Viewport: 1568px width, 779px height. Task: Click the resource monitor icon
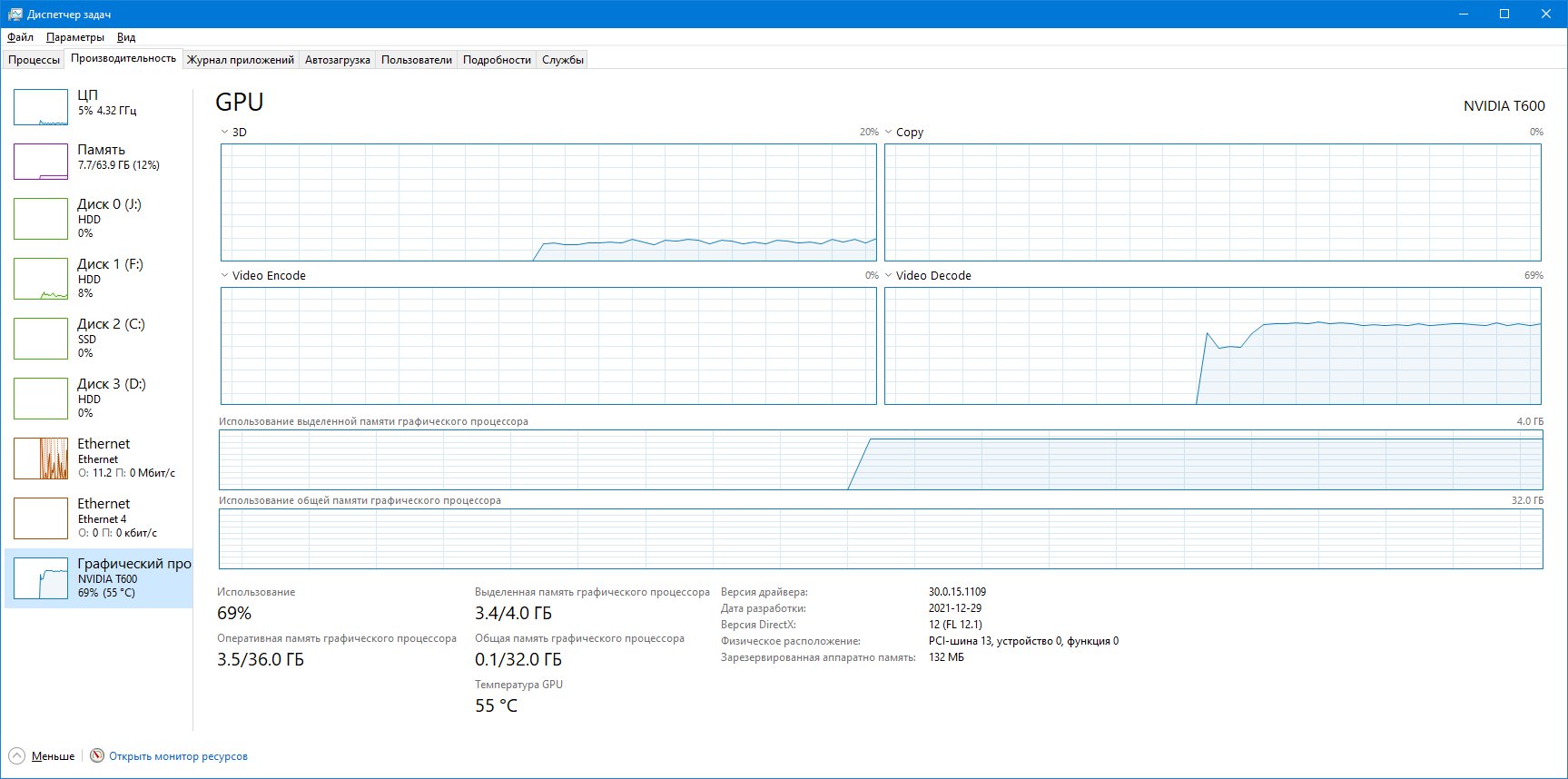click(97, 755)
